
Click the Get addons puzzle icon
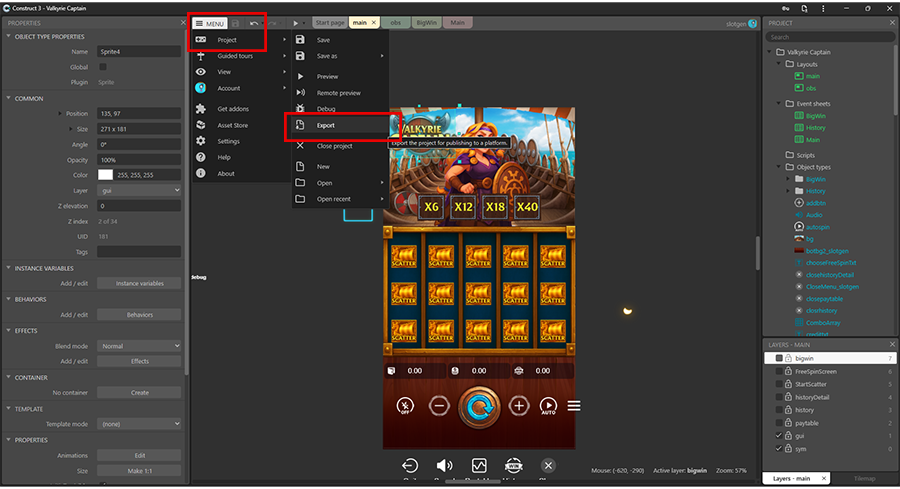201,109
